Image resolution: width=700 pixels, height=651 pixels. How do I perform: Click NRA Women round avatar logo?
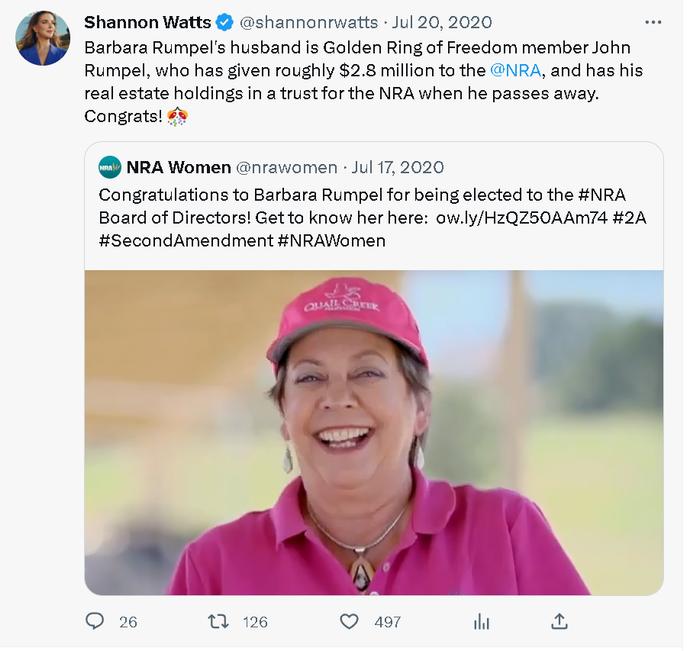(x=110, y=167)
